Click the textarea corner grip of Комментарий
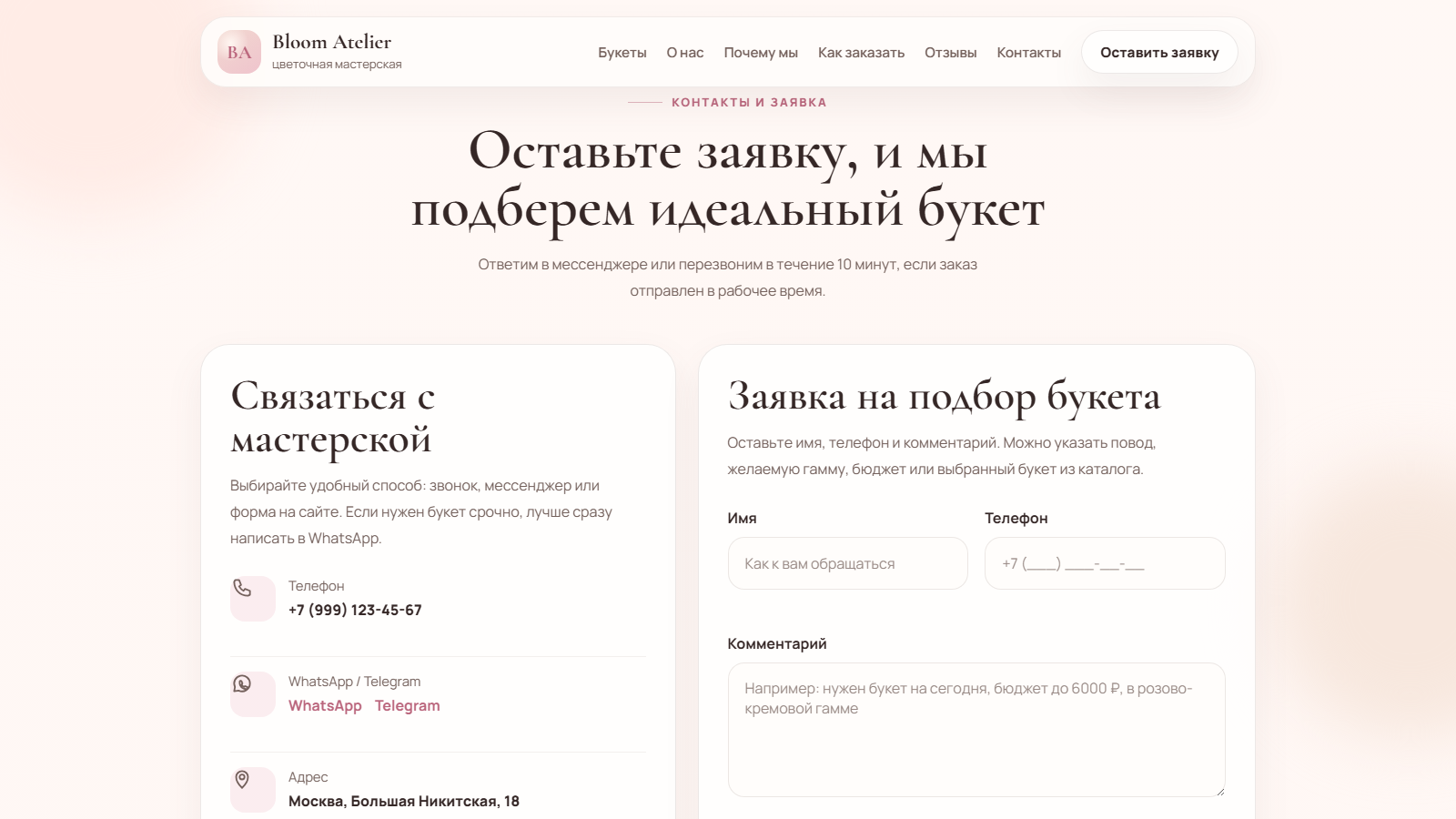1456x819 pixels. tap(1219, 791)
